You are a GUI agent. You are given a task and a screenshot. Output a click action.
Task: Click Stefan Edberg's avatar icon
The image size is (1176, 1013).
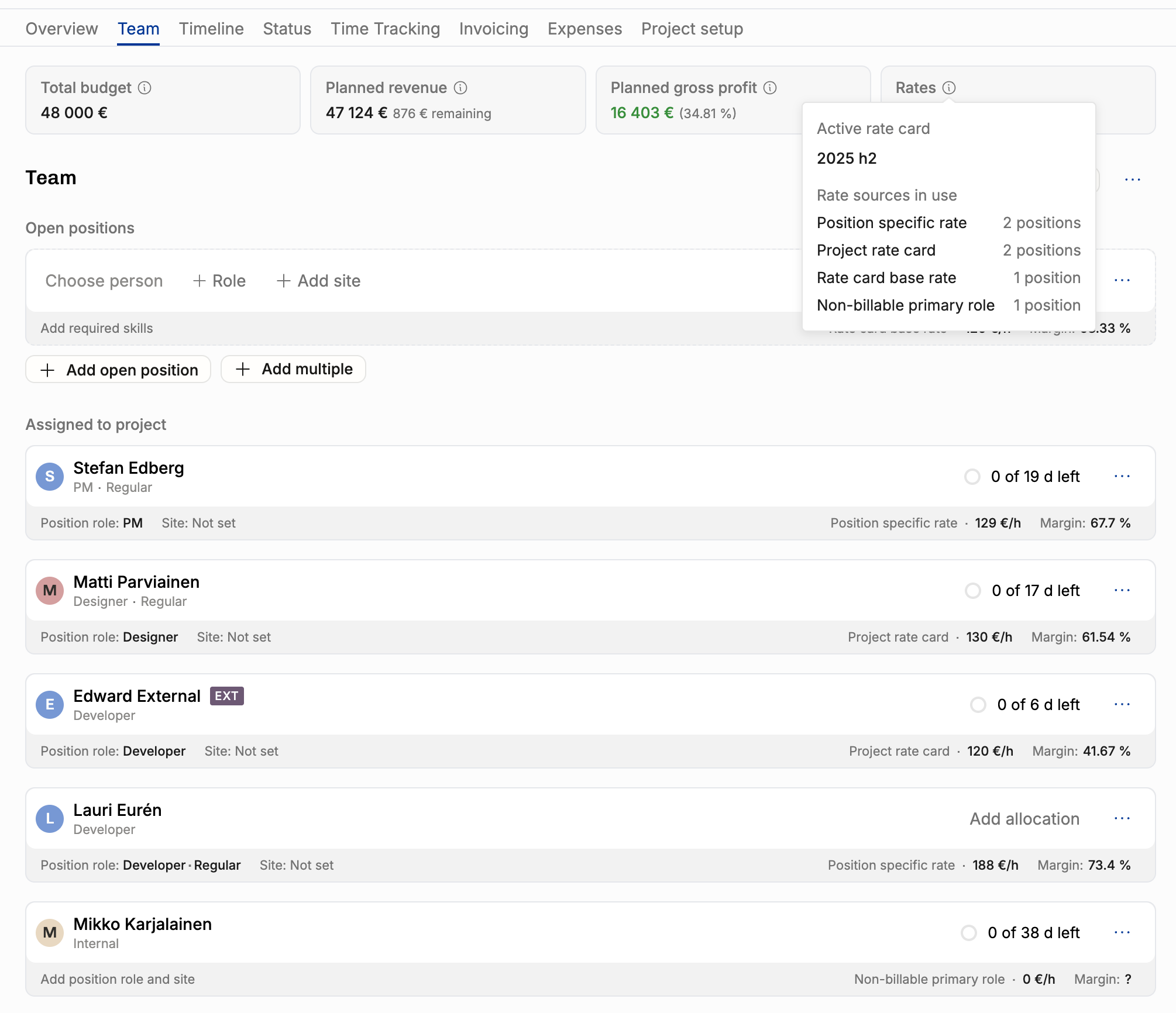pyautogui.click(x=50, y=477)
